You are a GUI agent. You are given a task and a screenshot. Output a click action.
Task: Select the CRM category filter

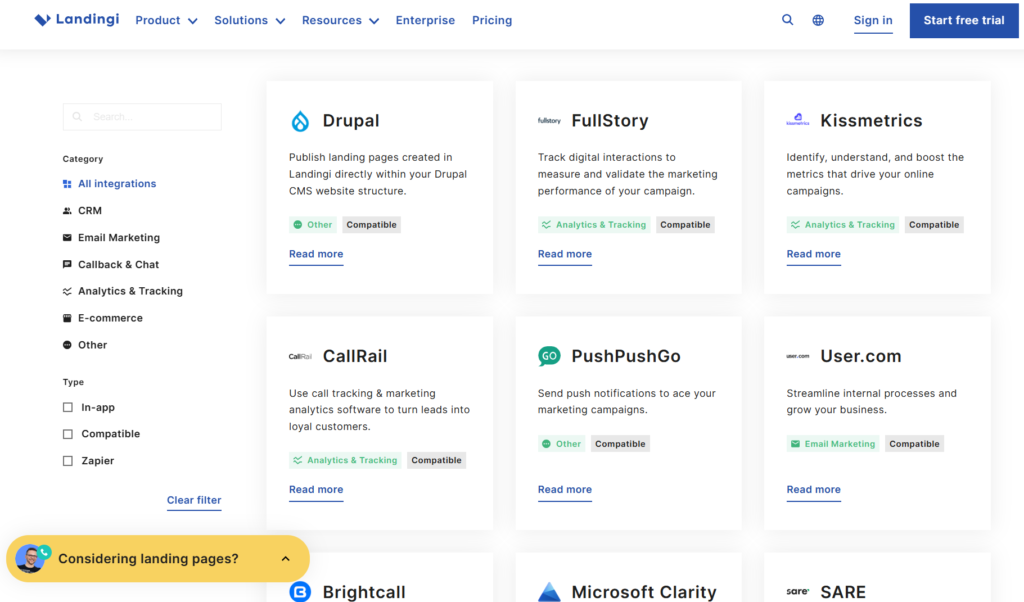click(x=89, y=211)
